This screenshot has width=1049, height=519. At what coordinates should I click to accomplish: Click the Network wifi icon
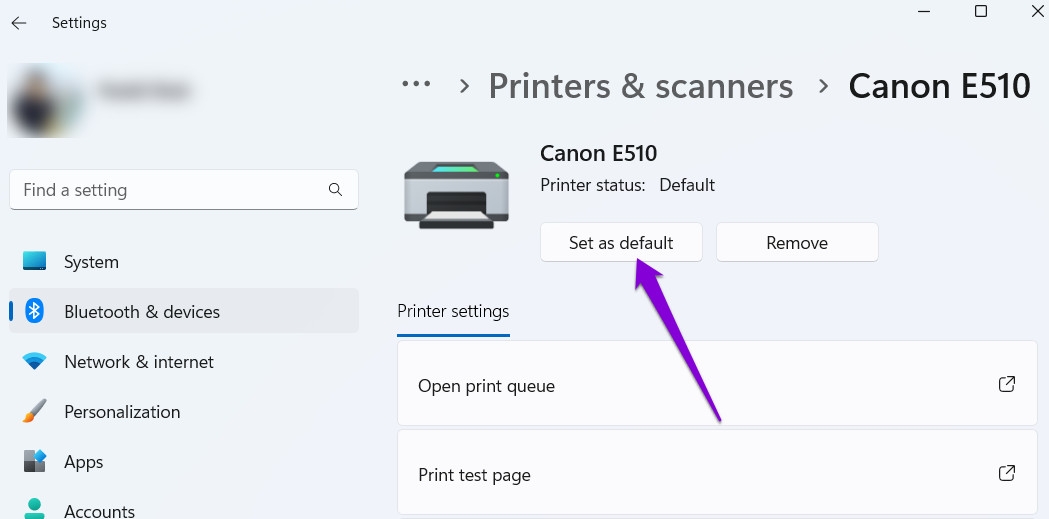click(x=35, y=361)
